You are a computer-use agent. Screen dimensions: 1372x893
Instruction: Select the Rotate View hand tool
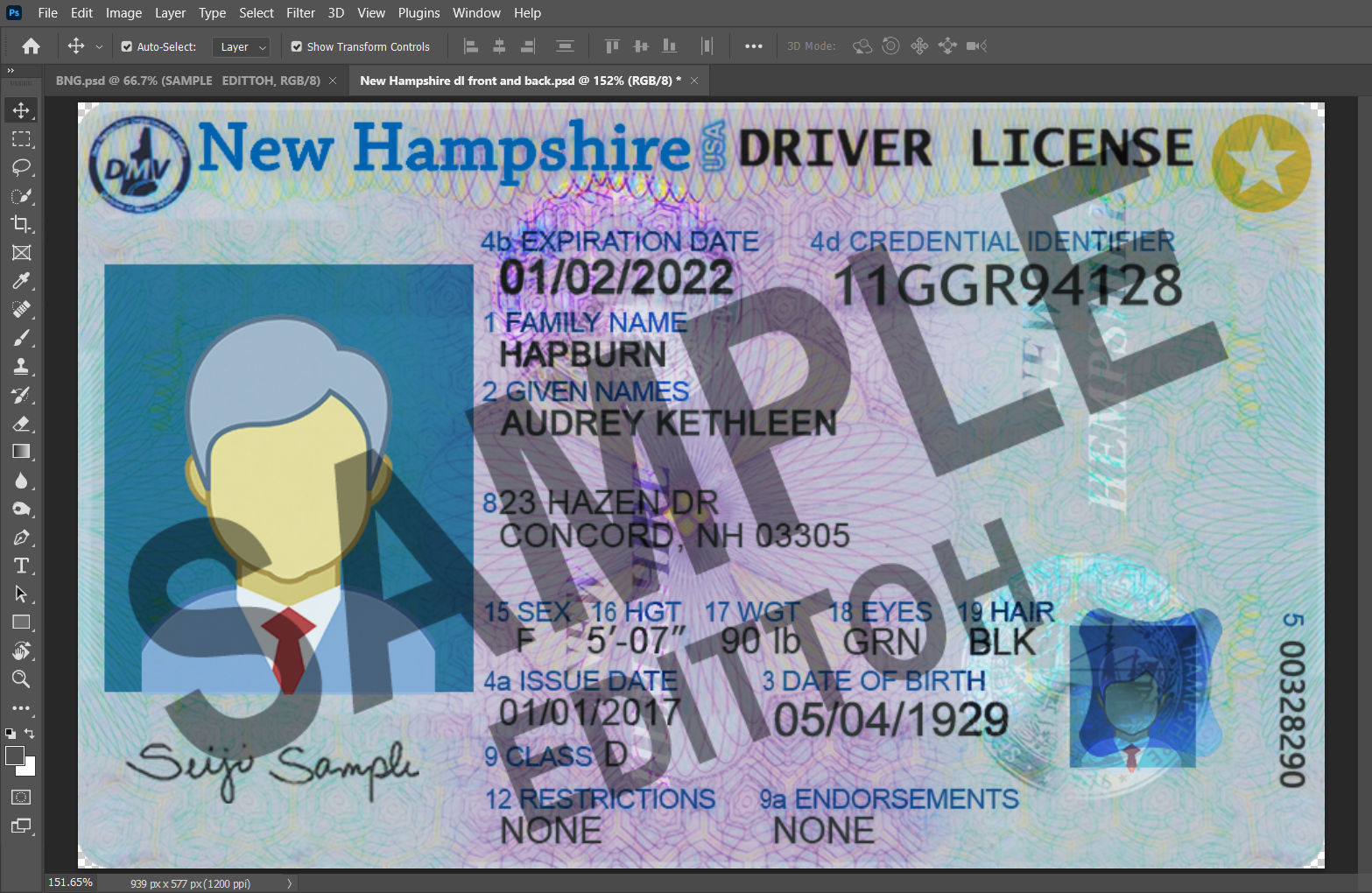click(21, 651)
